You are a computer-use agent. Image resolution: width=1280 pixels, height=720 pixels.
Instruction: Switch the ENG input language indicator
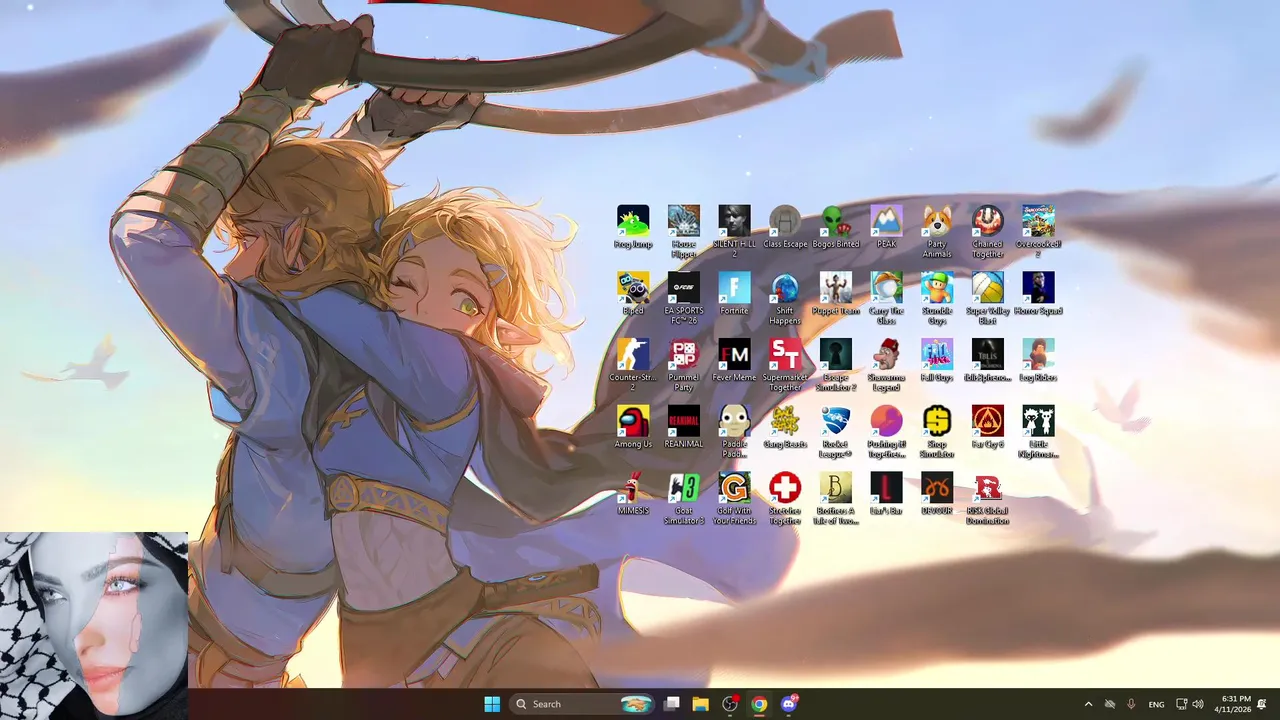1156,704
